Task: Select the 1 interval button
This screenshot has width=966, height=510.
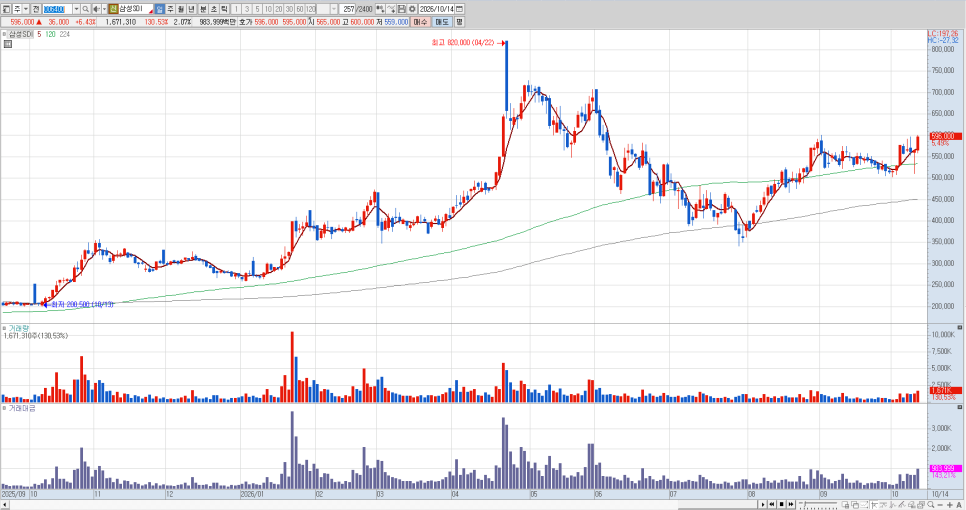Action: (x=236, y=9)
